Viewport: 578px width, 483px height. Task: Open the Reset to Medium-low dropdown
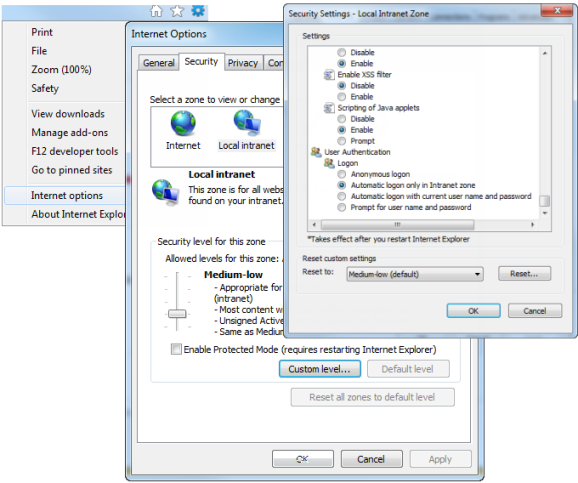click(x=415, y=274)
